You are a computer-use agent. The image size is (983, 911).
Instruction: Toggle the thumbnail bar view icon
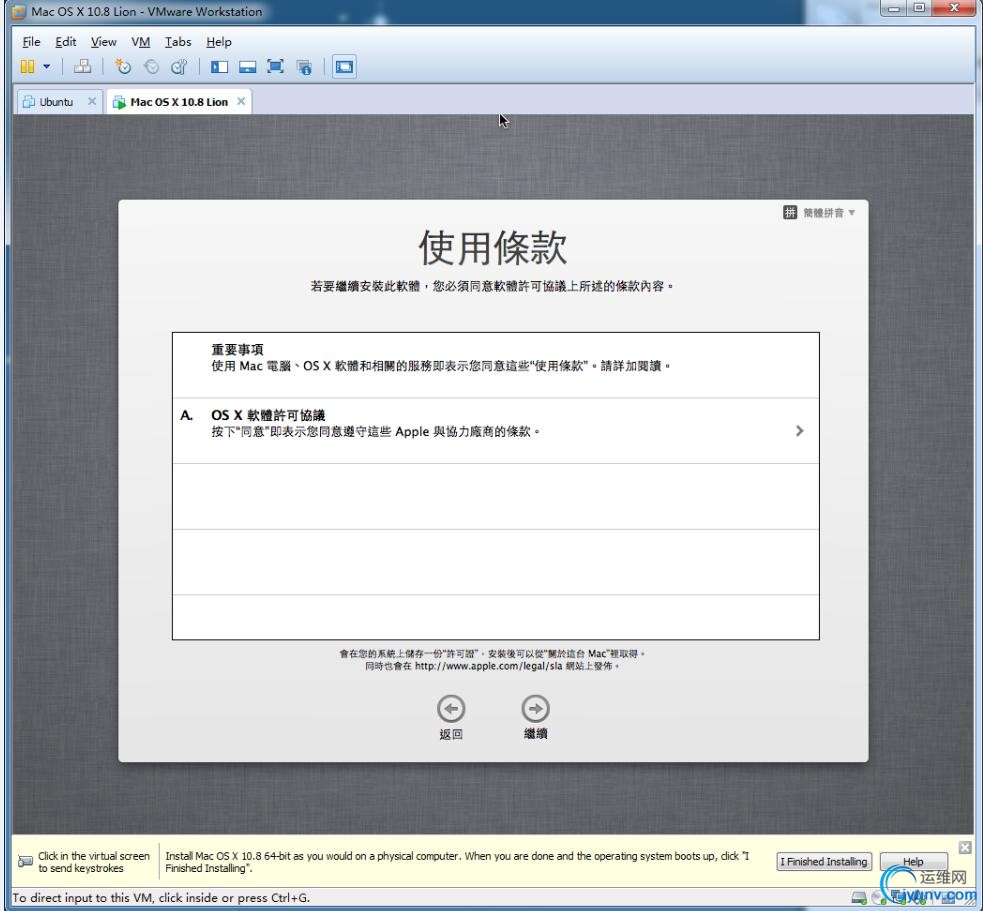coord(247,66)
